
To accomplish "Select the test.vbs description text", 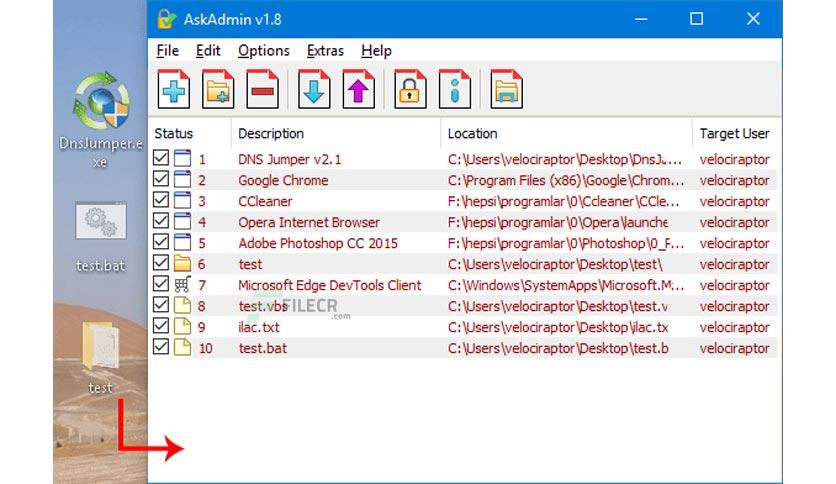I will tap(263, 306).
